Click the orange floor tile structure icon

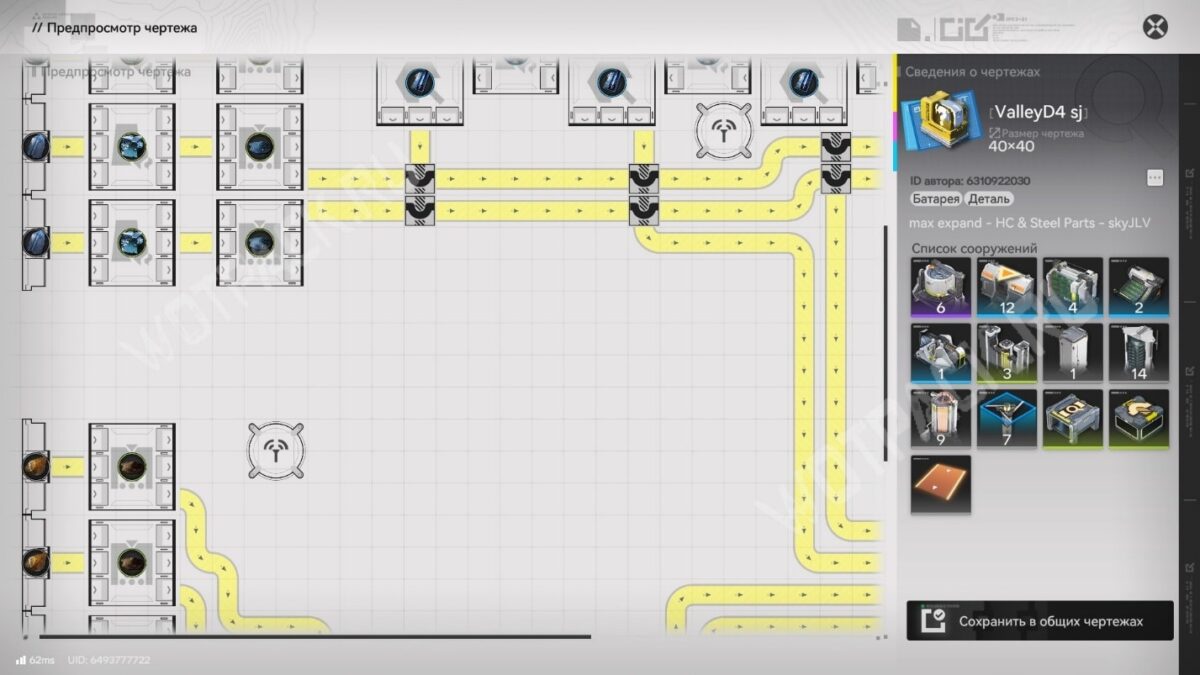pyautogui.click(x=940, y=484)
